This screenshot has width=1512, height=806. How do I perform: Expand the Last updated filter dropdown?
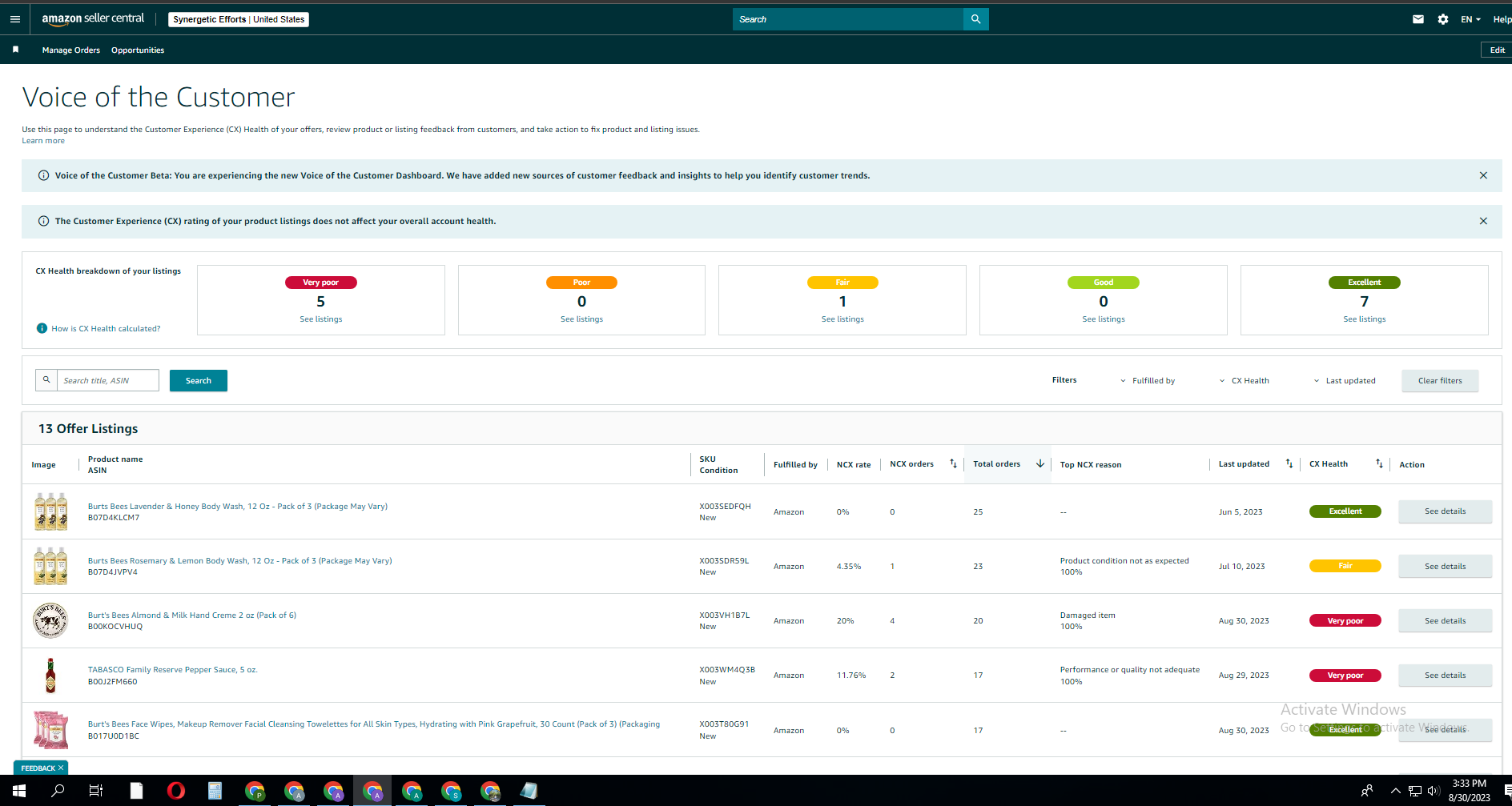(1344, 380)
